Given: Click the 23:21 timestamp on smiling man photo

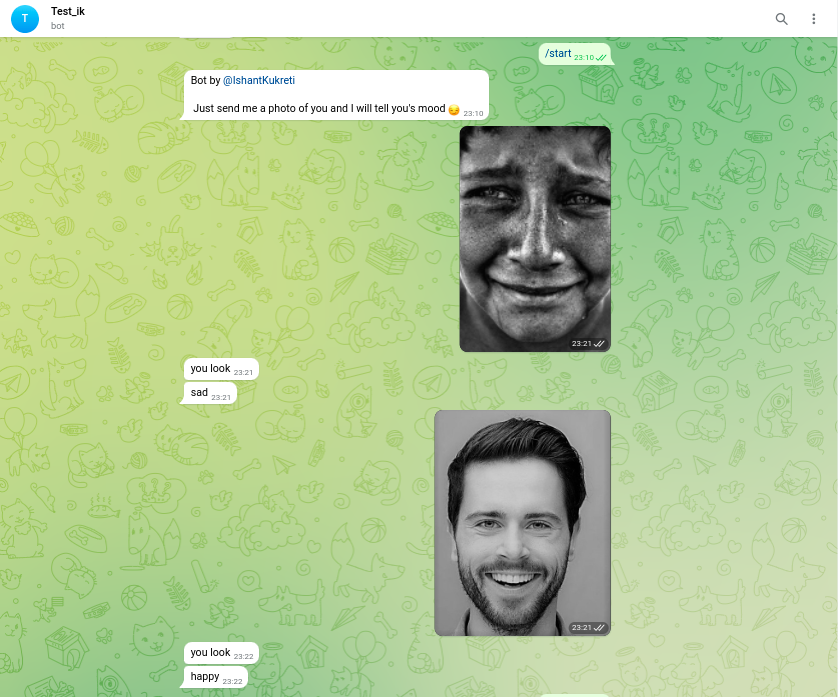Looking at the screenshot, I should coord(581,627).
